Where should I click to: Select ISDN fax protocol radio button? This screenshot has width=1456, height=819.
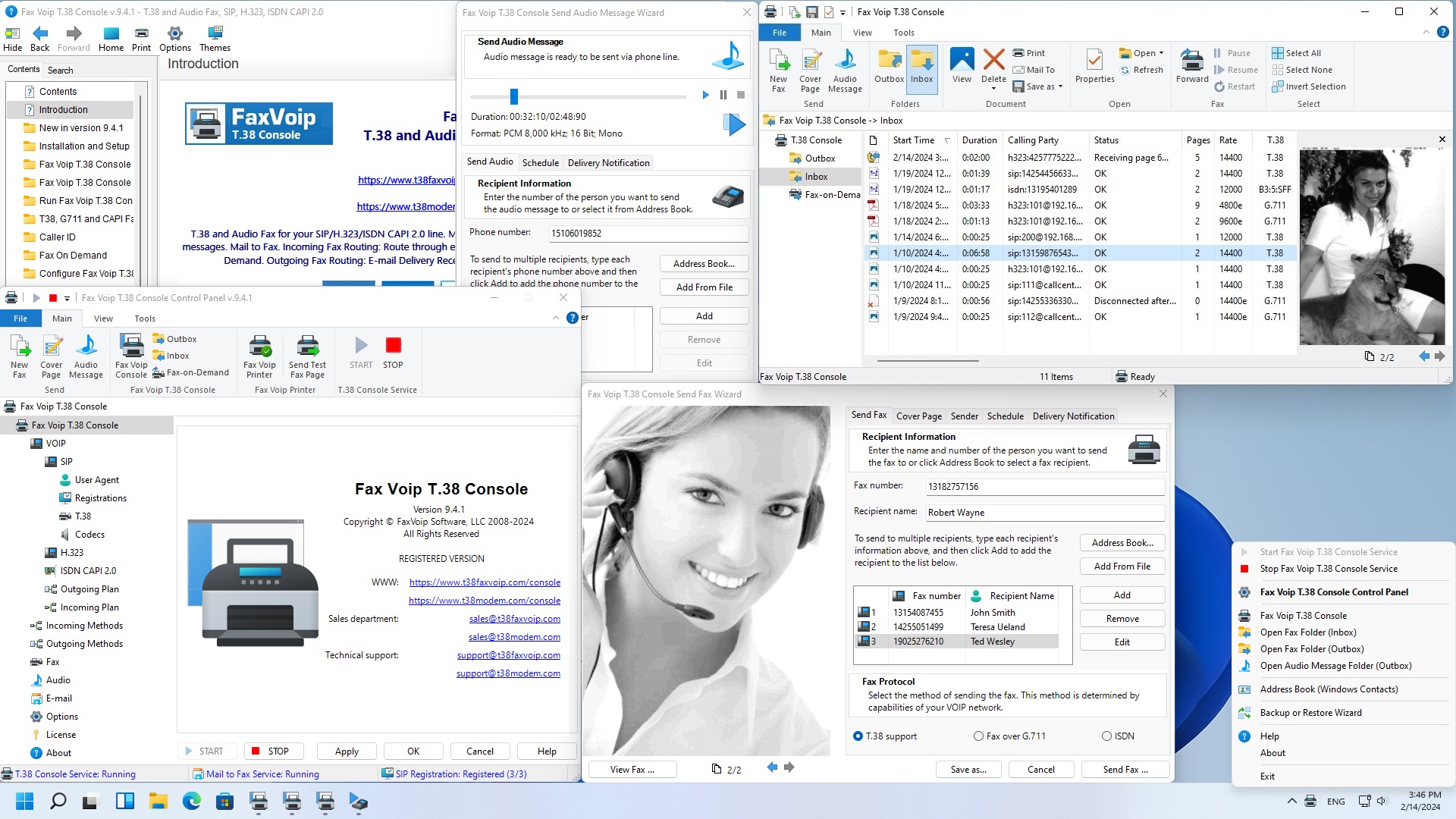1107,735
